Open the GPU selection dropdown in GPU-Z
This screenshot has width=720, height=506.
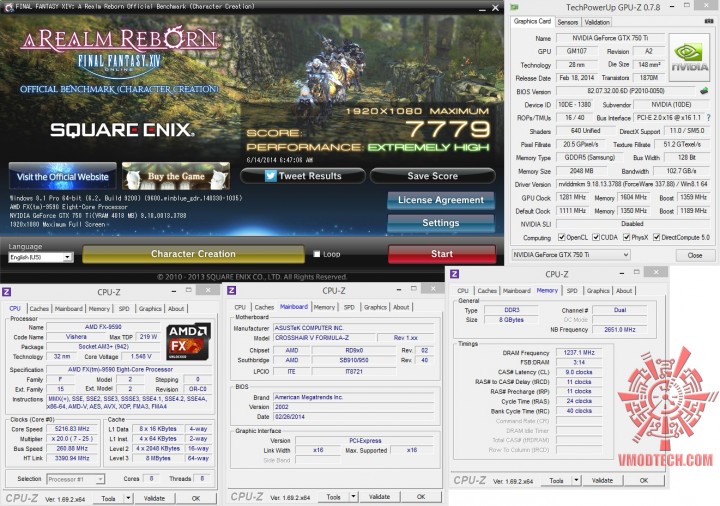click(x=571, y=255)
